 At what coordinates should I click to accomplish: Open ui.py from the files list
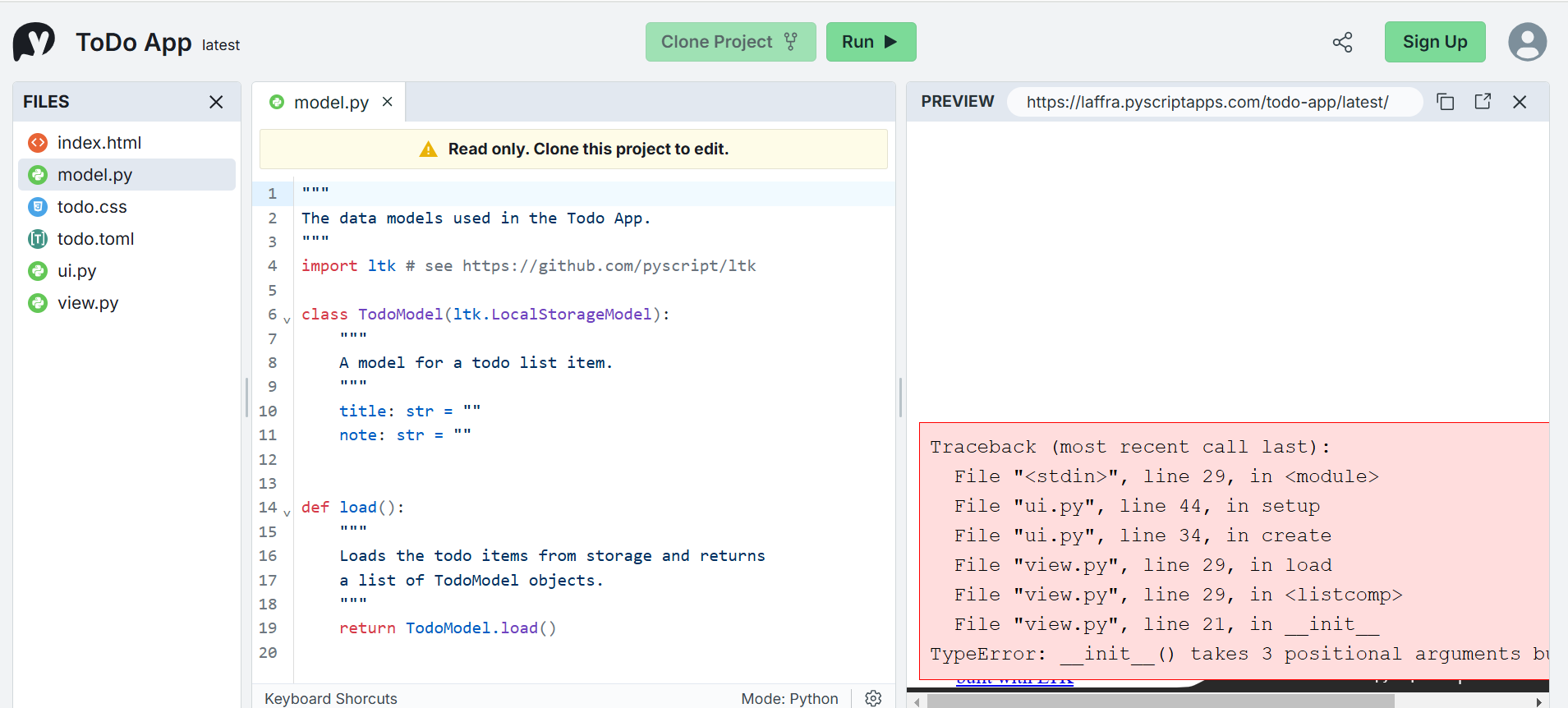pos(76,271)
